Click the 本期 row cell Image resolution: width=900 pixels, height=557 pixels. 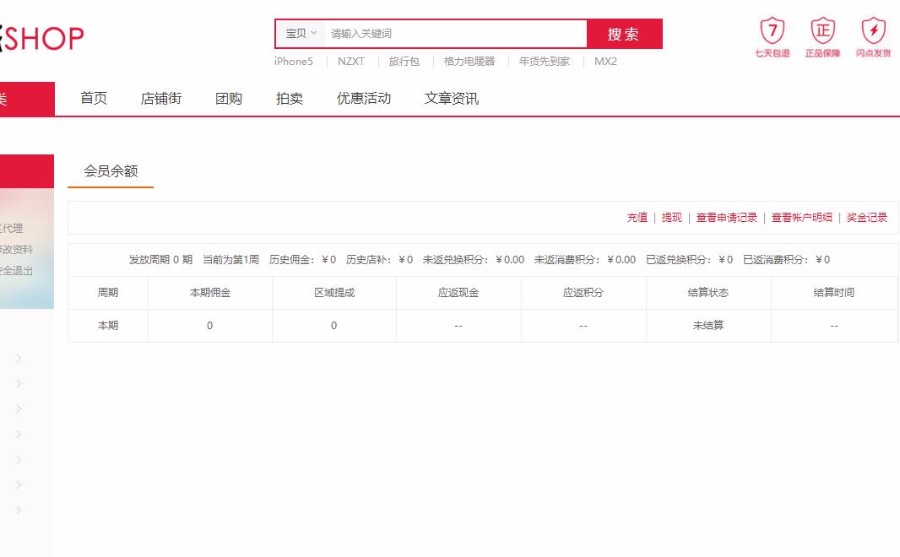pyautogui.click(x=108, y=326)
